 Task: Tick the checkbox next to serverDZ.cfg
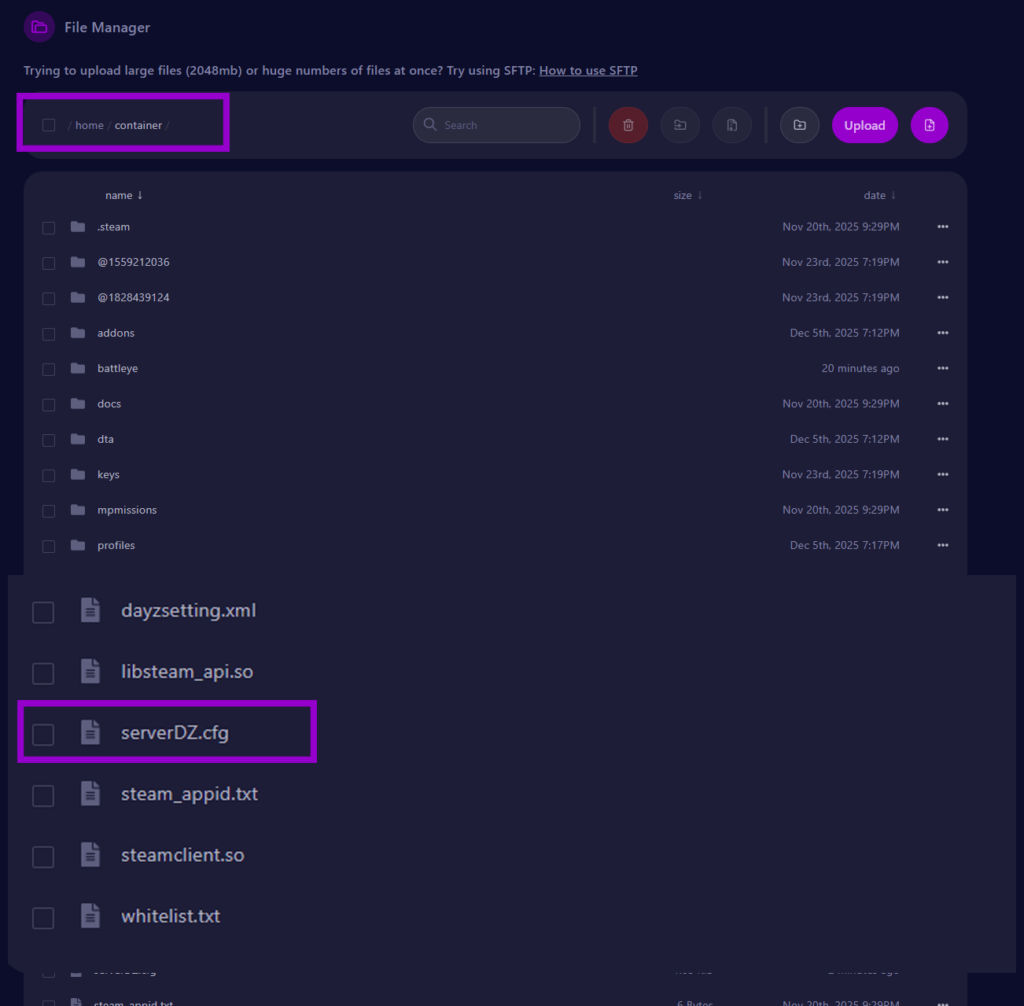tap(43, 735)
